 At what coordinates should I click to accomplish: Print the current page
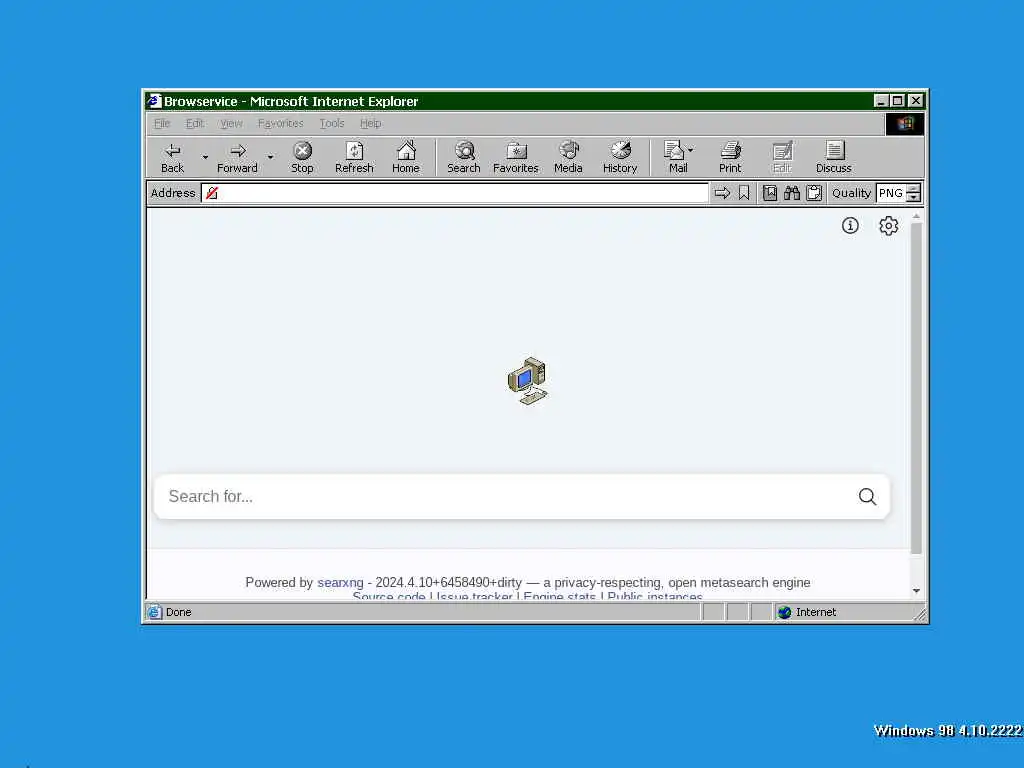click(x=730, y=157)
